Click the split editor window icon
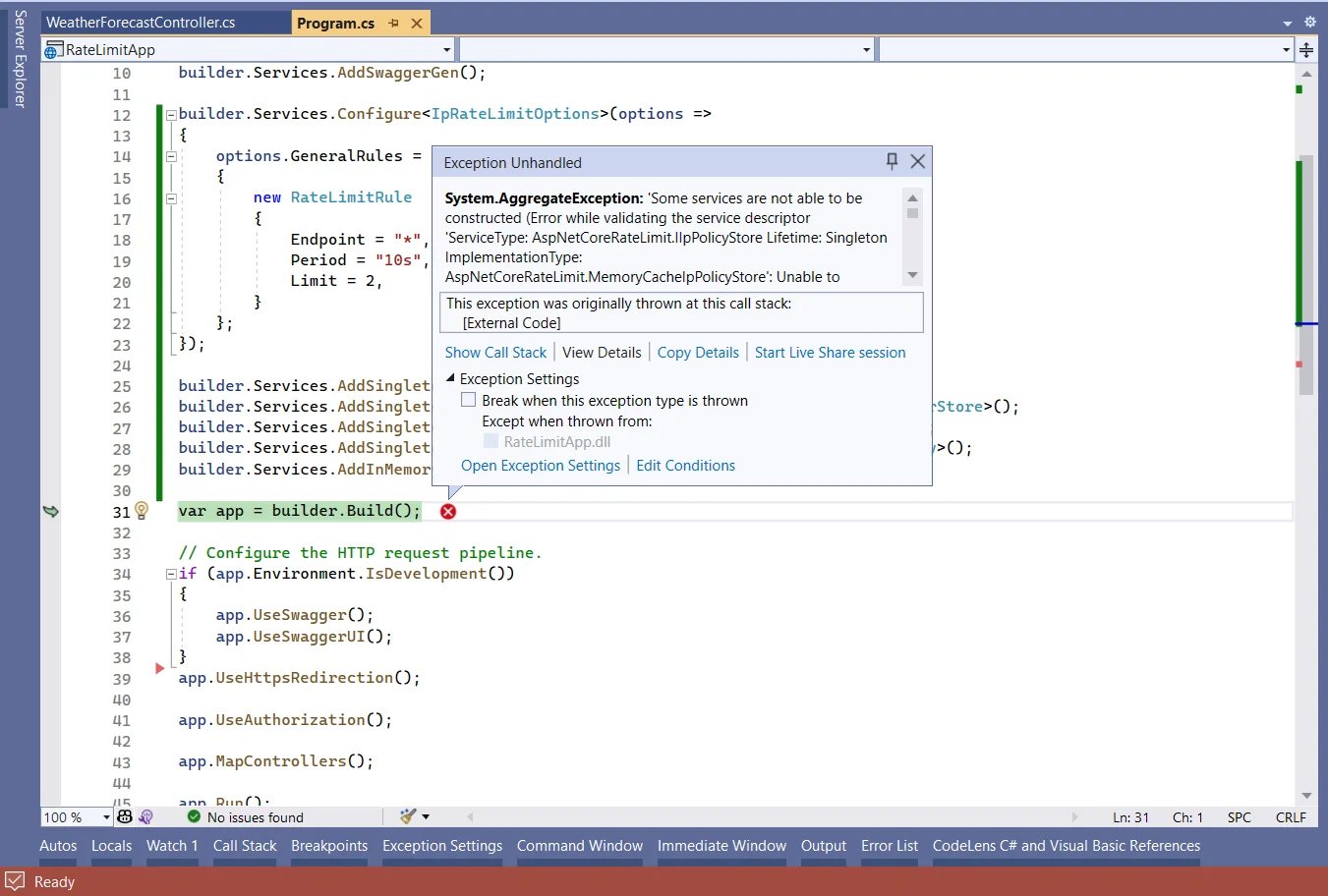The height and width of the screenshot is (896, 1328). click(x=1306, y=50)
